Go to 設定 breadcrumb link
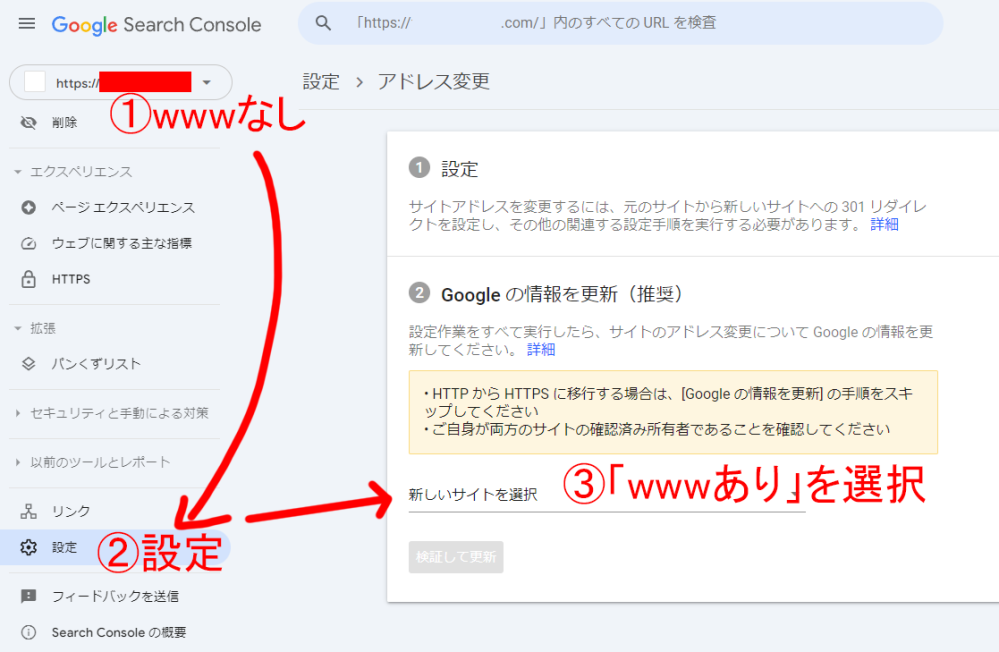 click(321, 82)
